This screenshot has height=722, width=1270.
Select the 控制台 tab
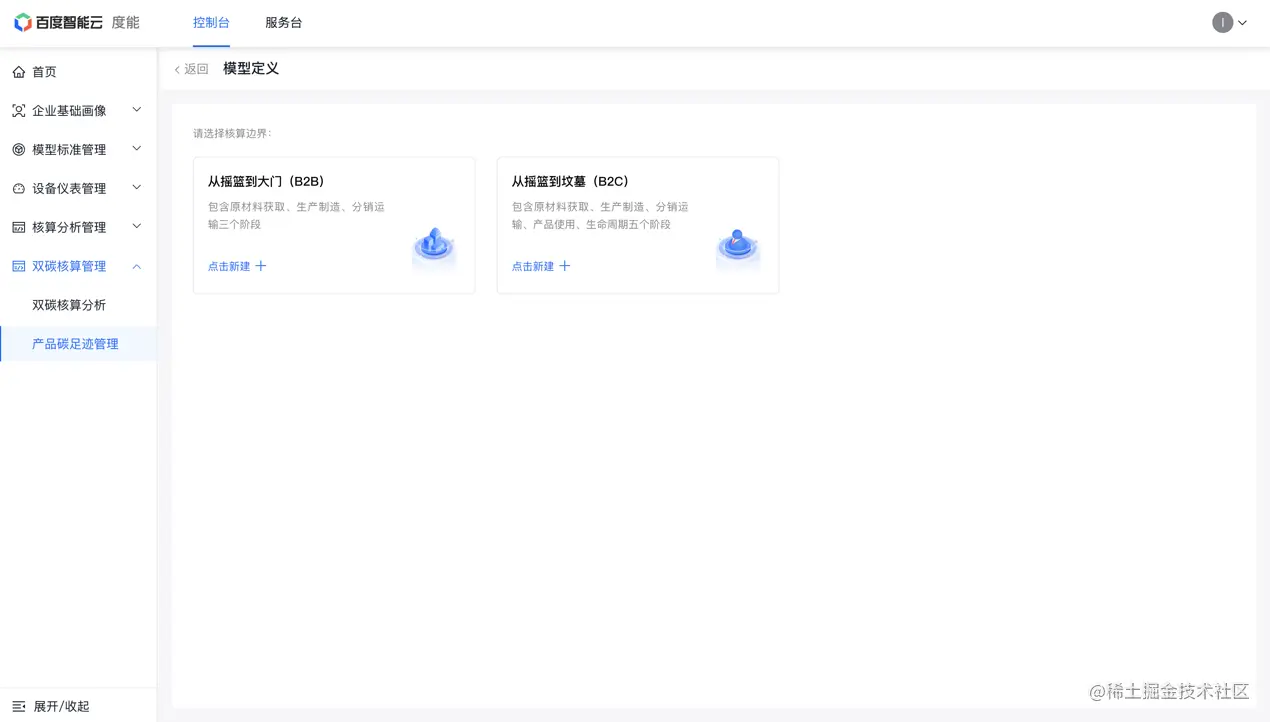tap(211, 22)
